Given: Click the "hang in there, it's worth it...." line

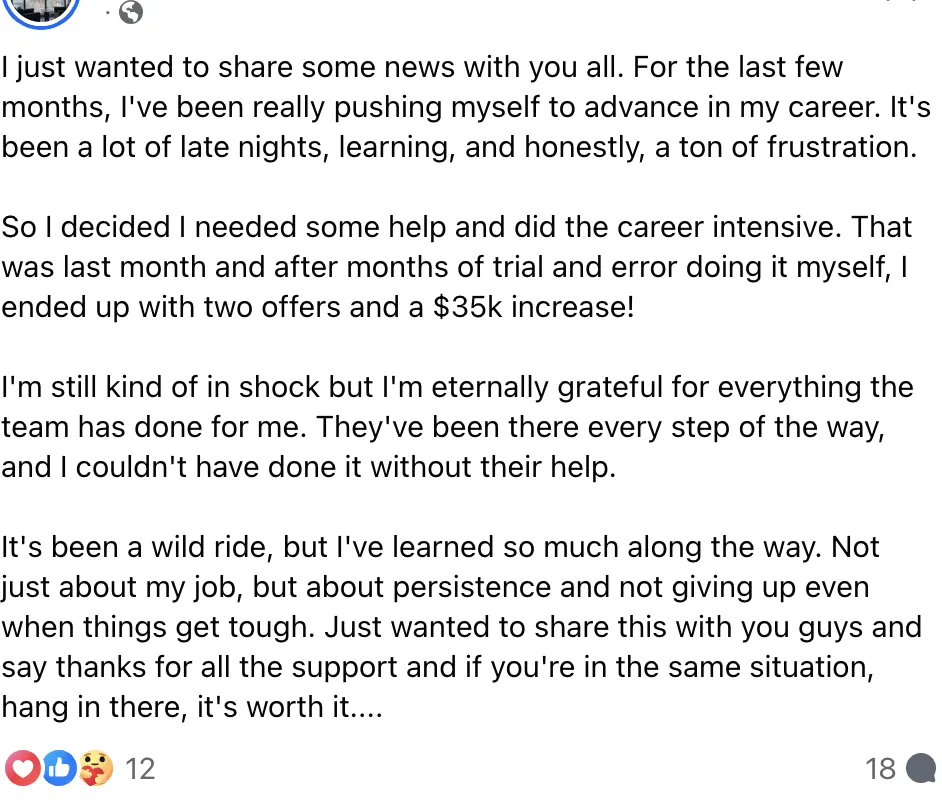Looking at the screenshot, I should point(192,707).
